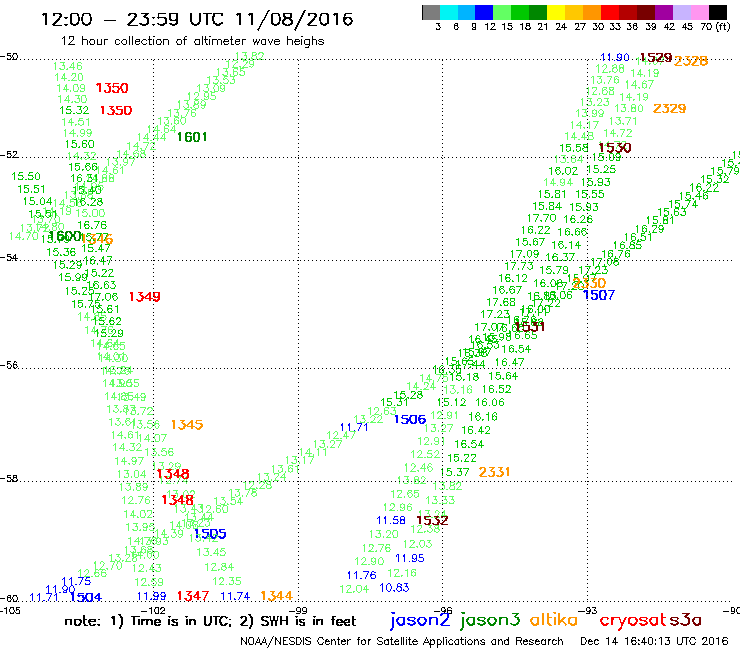This screenshot has width=740, height=650.
Task: Click the latitude axis label '-56'
Action: pyautogui.click(x=9, y=365)
